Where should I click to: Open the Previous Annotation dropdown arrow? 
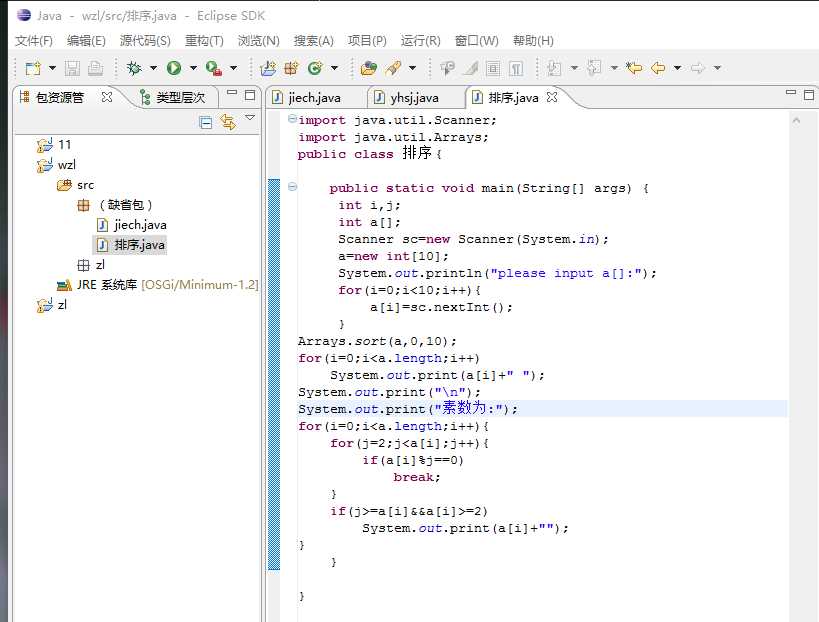tap(614, 68)
